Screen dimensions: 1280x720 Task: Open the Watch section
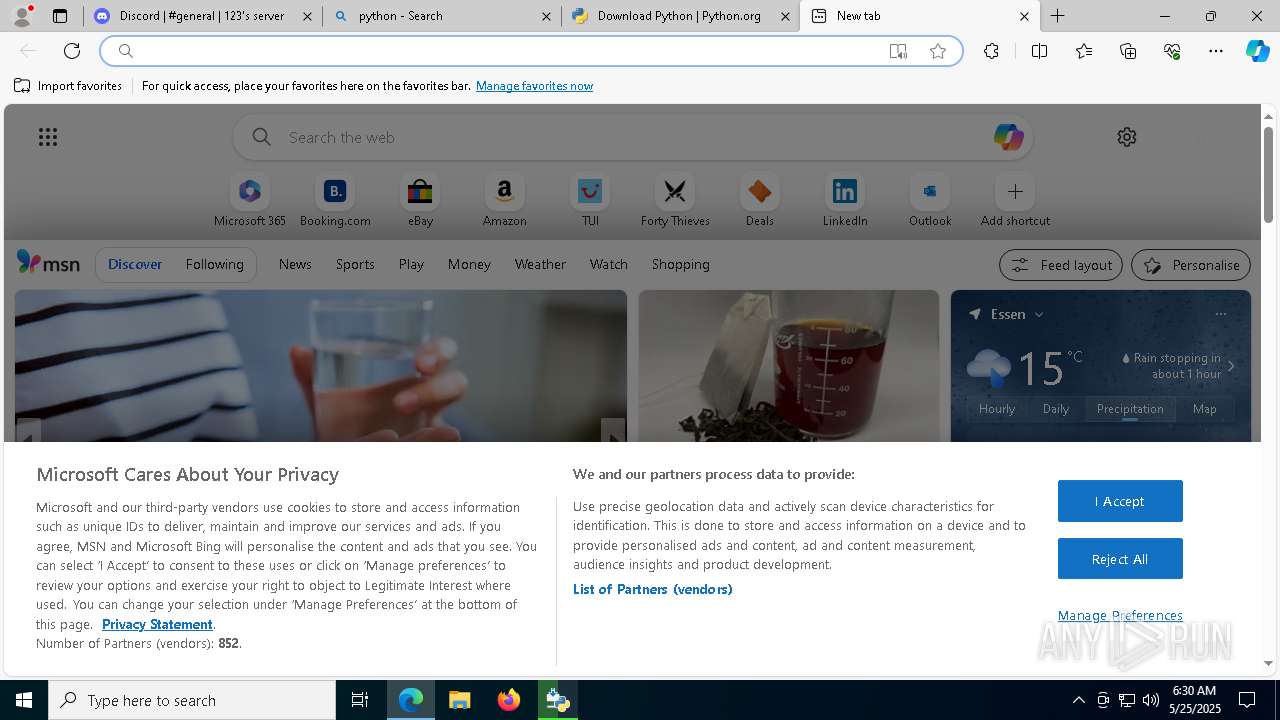(609, 264)
